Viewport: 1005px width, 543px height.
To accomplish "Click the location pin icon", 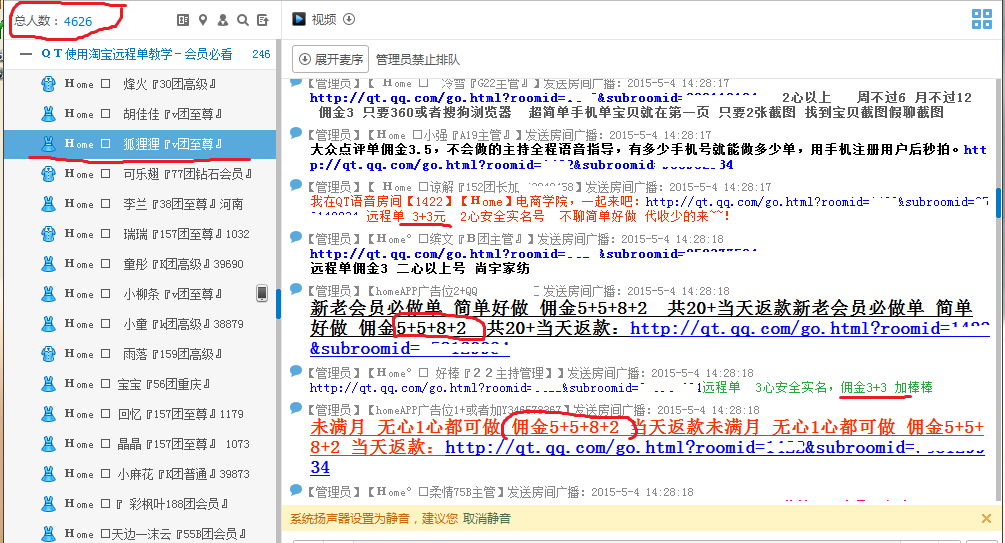I will pos(203,19).
